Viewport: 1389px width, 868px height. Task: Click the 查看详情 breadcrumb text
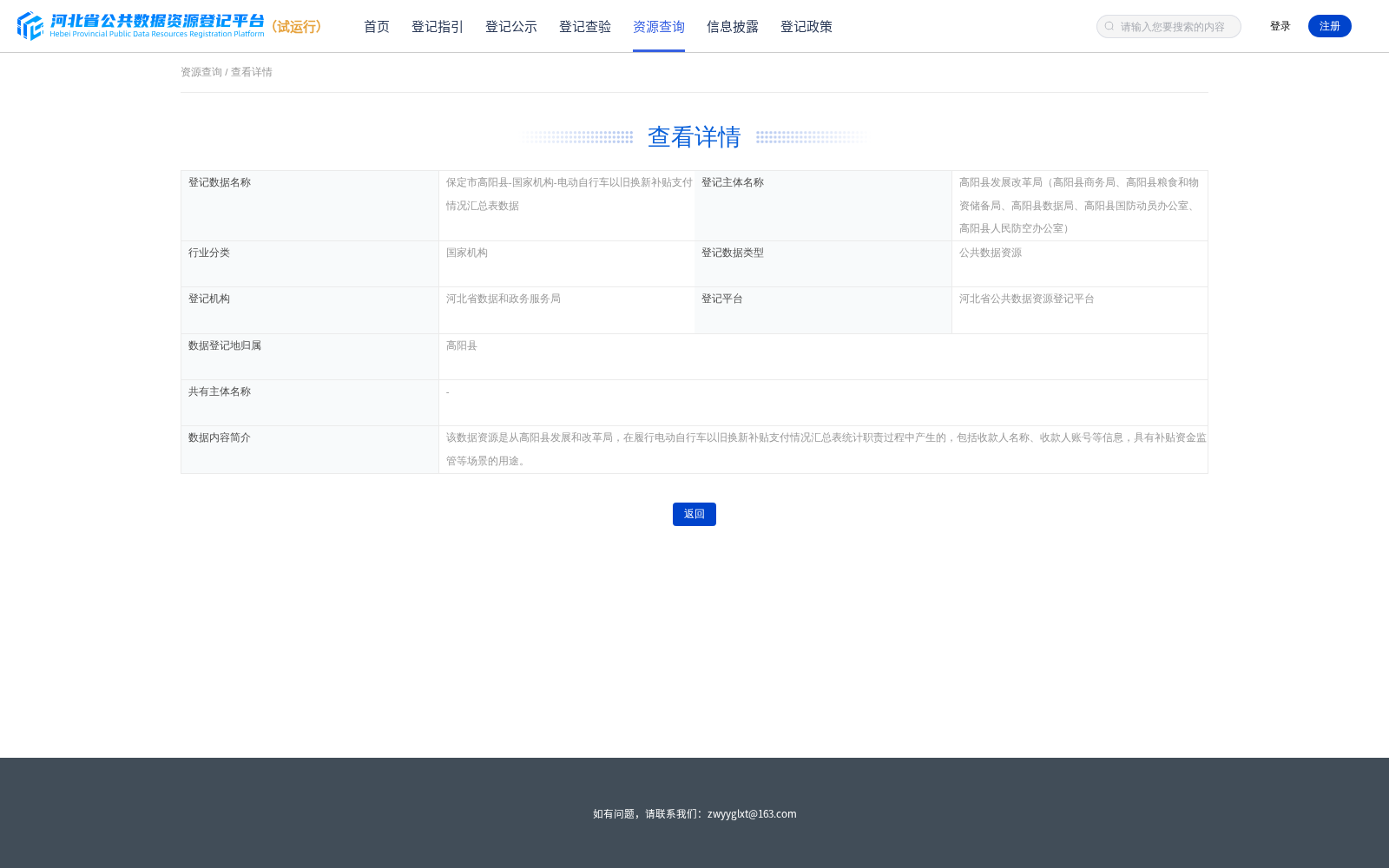252,72
